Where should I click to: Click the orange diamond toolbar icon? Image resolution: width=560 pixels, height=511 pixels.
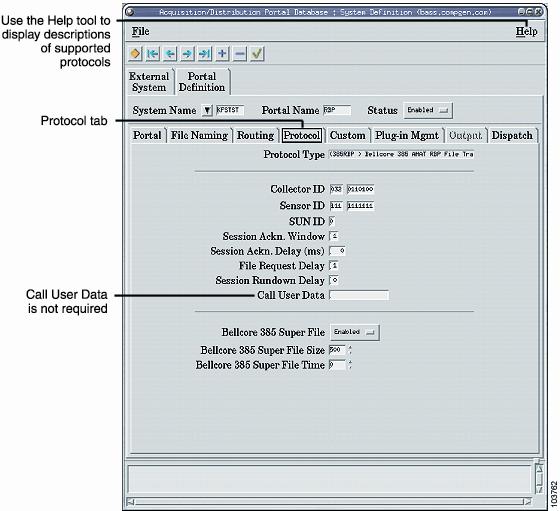pos(135,54)
